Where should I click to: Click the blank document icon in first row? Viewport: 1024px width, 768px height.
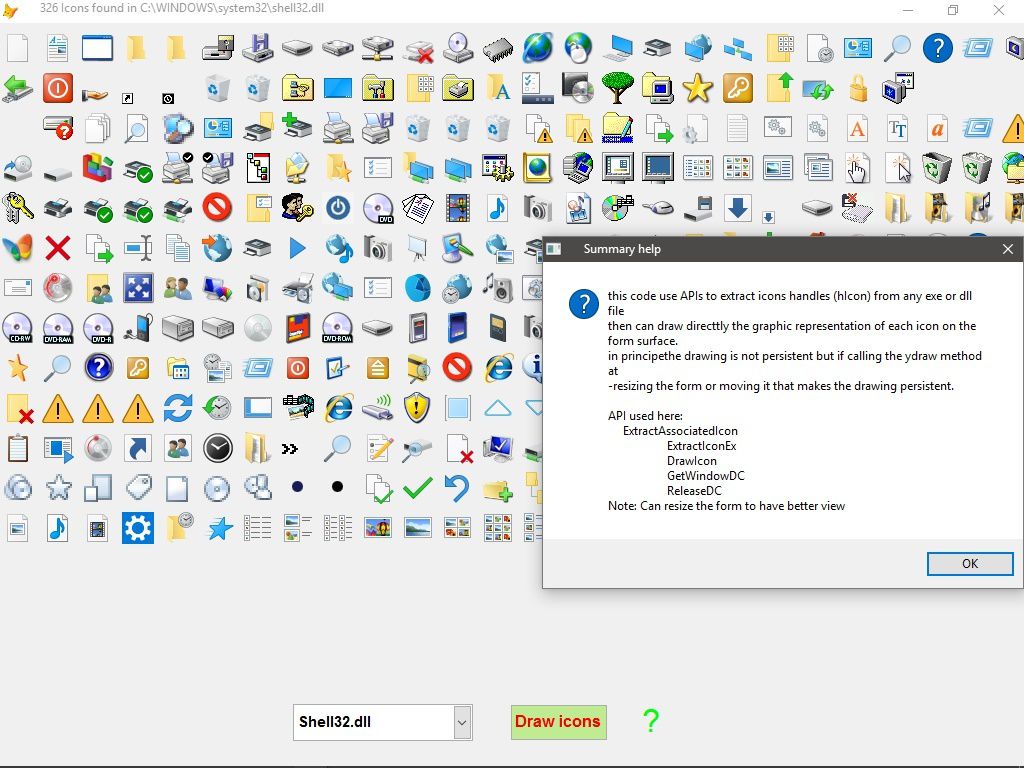pyautogui.click(x=18, y=48)
